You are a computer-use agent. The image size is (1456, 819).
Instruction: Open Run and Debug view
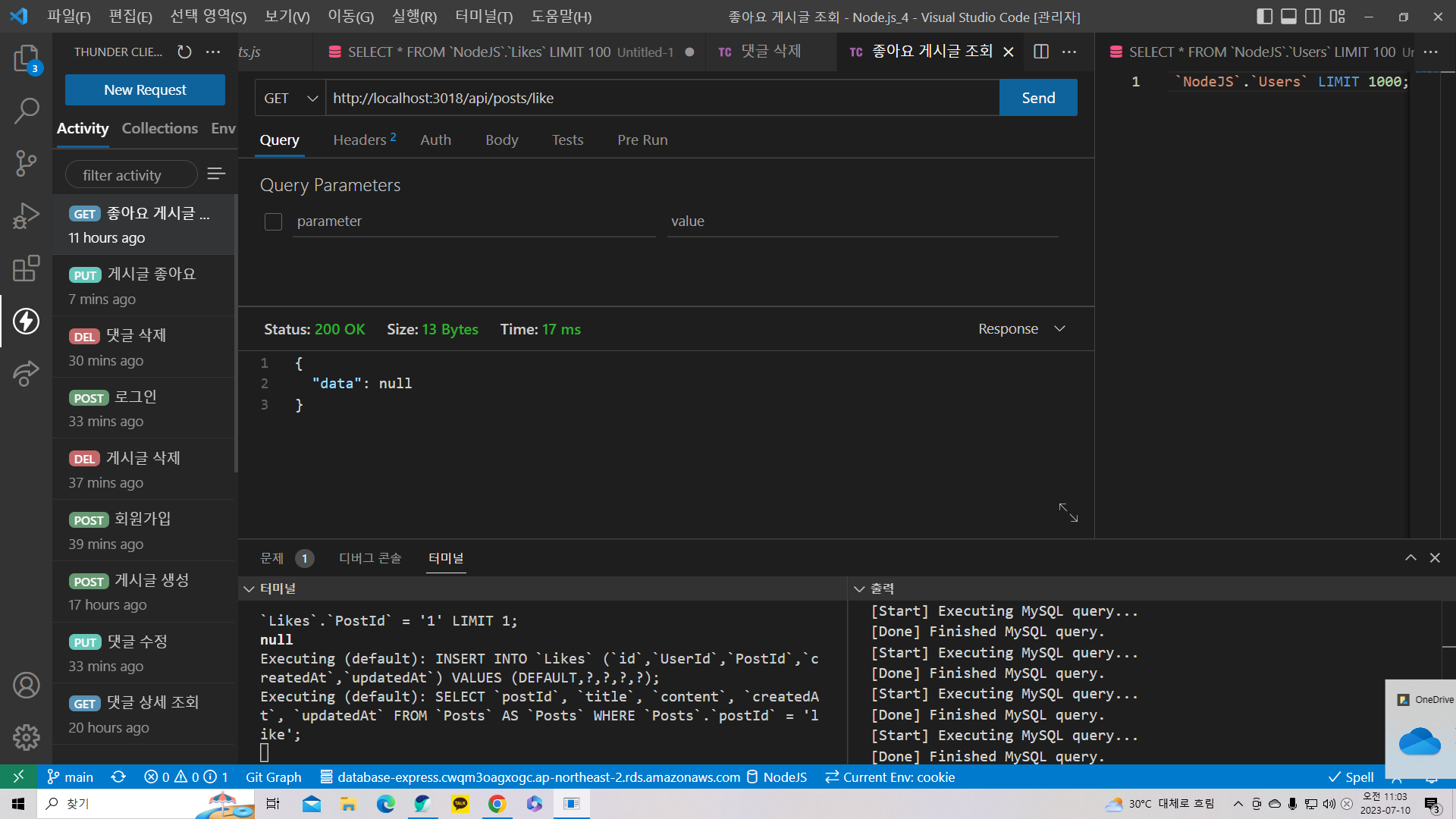tap(26, 215)
